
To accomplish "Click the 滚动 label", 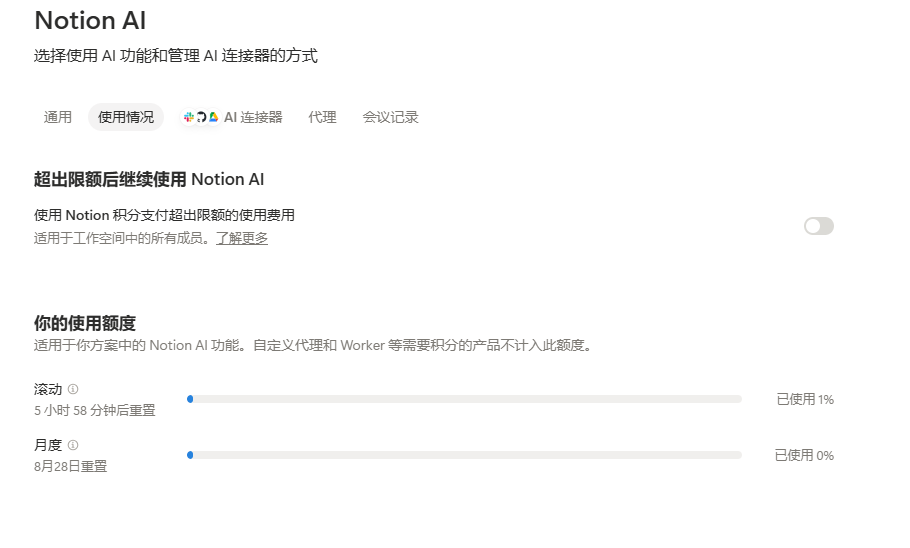I will click(x=48, y=389).
